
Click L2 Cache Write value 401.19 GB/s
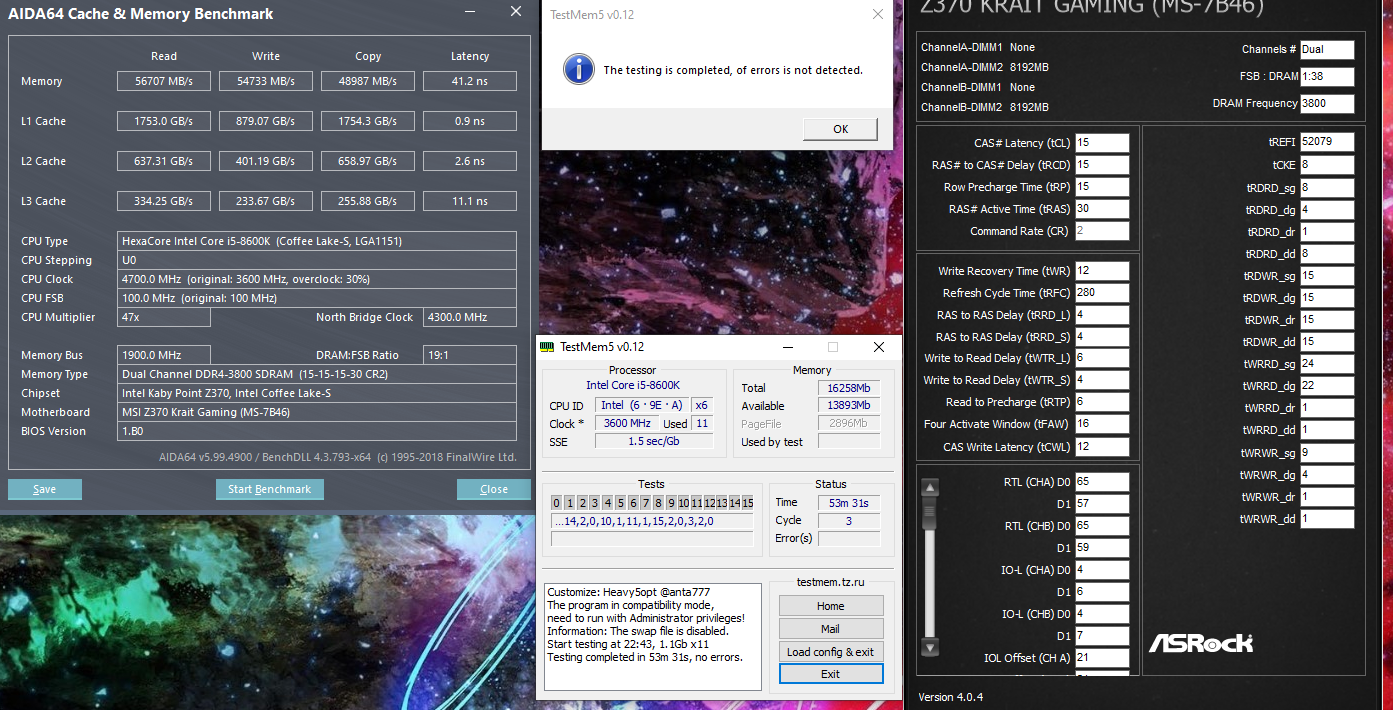(266, 161)
